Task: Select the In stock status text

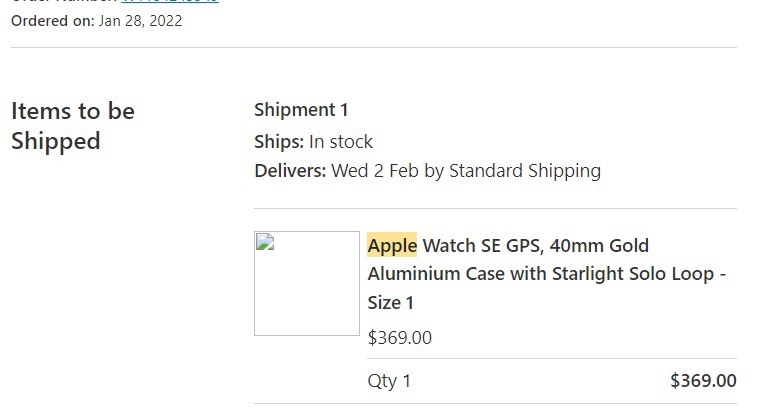Action: [341, 142]
